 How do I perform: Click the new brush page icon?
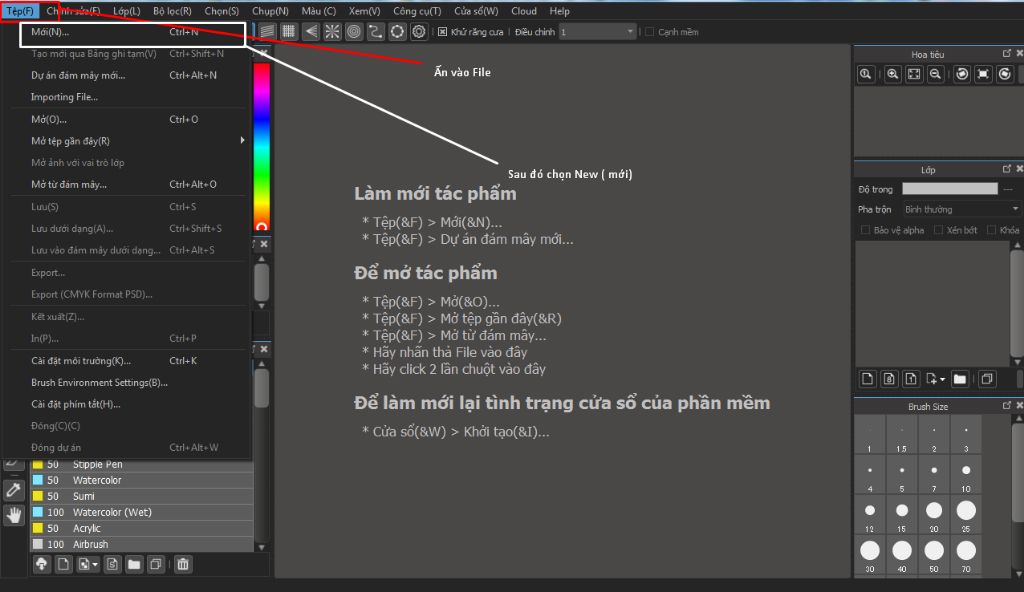click(x=63, y=564)
